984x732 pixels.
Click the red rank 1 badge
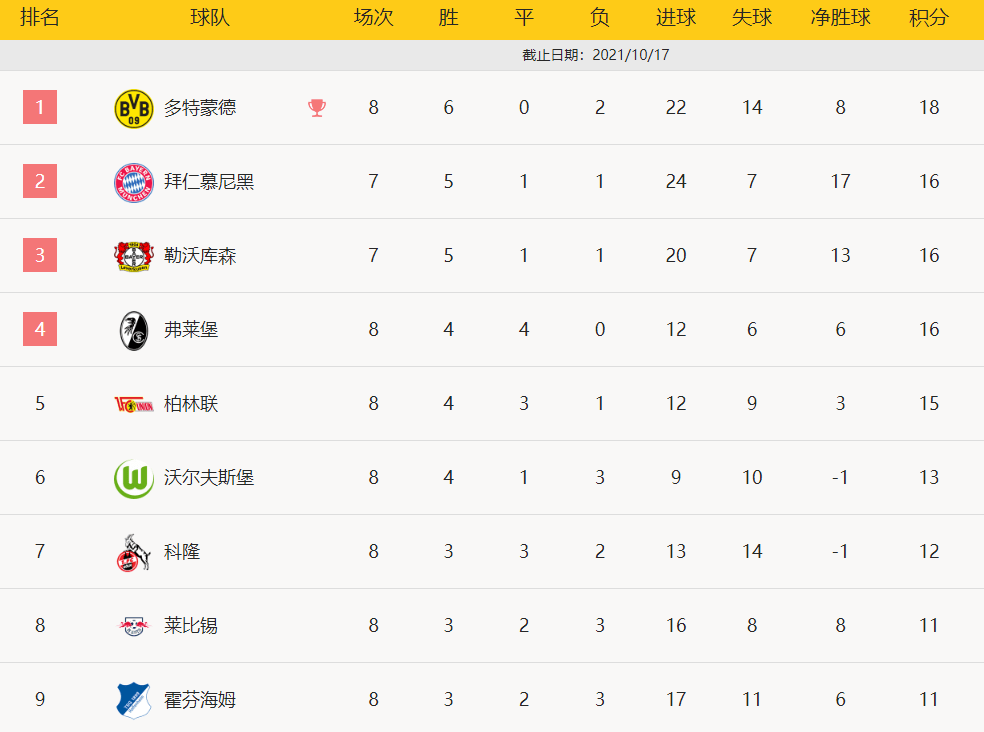40,107
